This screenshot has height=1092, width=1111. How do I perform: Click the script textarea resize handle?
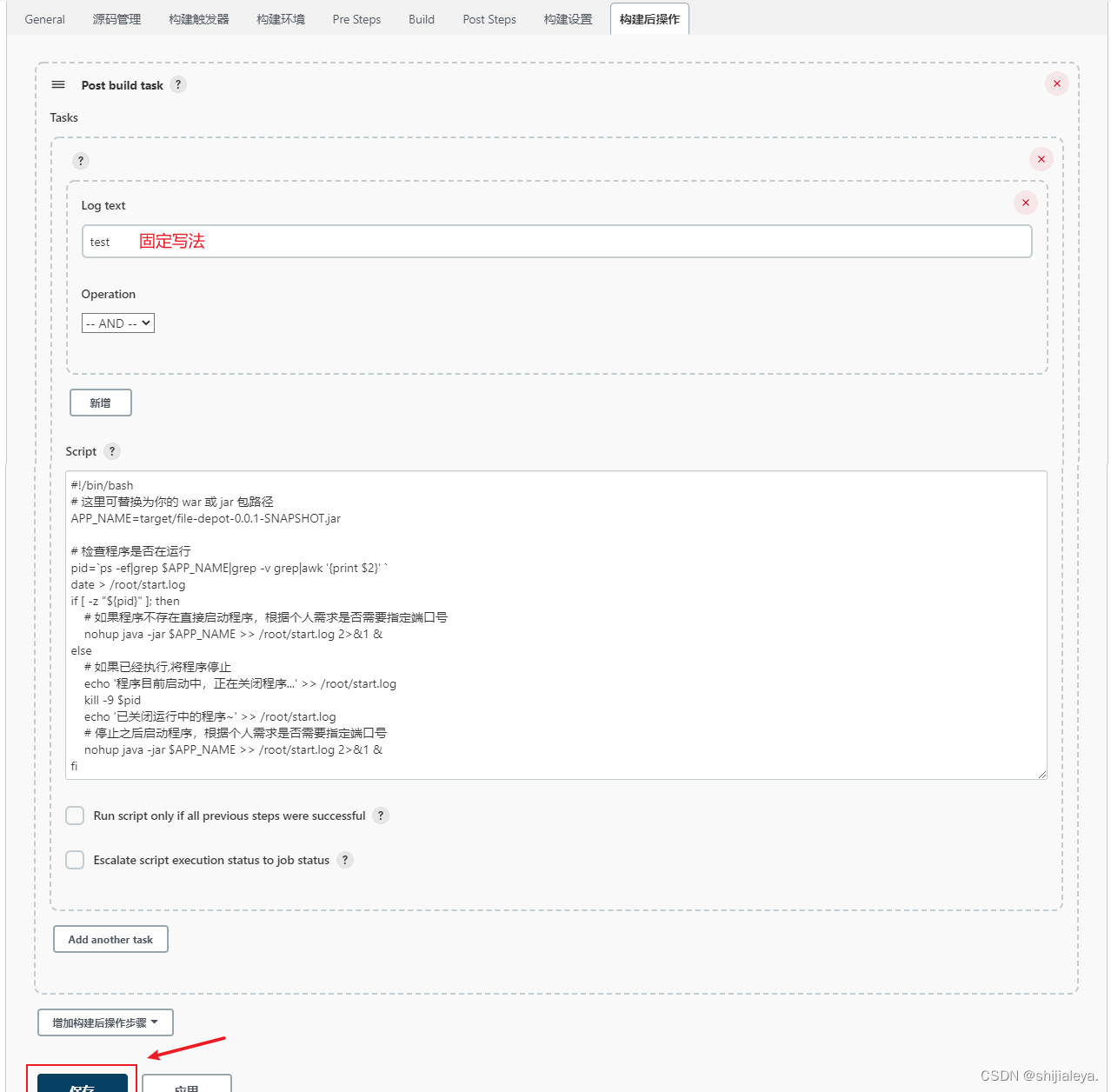1041,774
